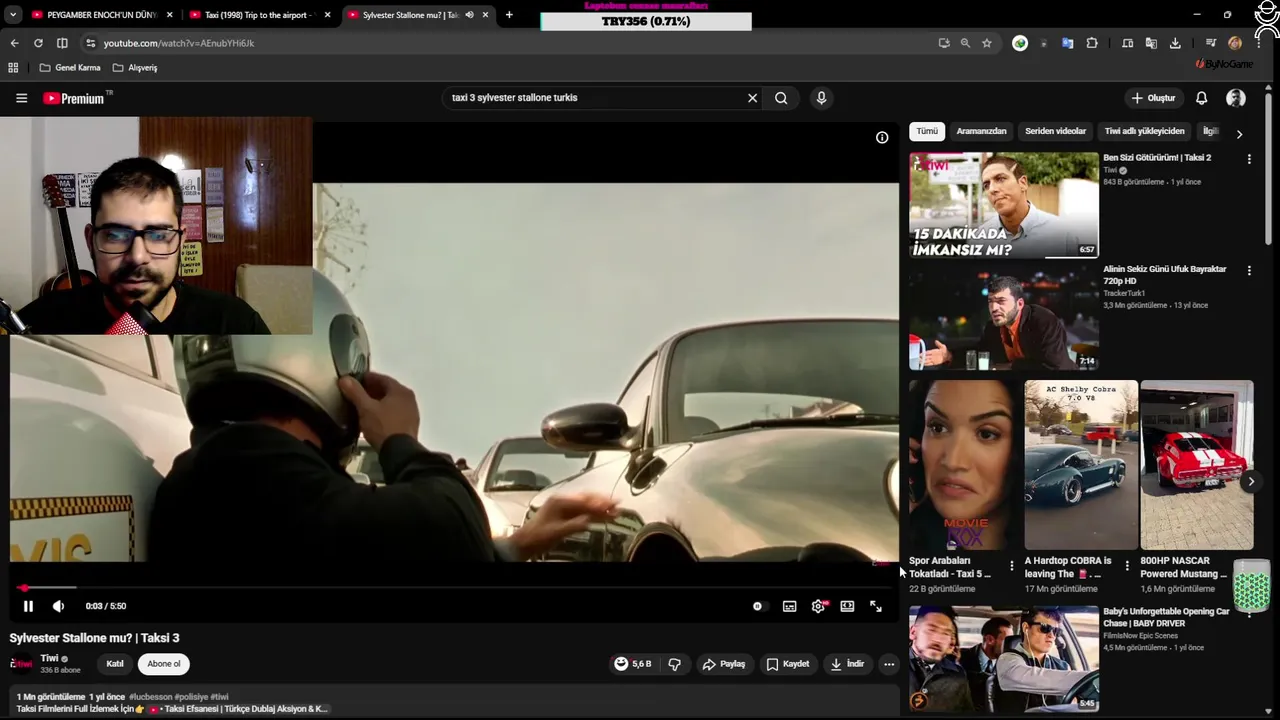Open player settings gear
The width and height of the screenshot is (1280, 720).
tap(818, 606)
